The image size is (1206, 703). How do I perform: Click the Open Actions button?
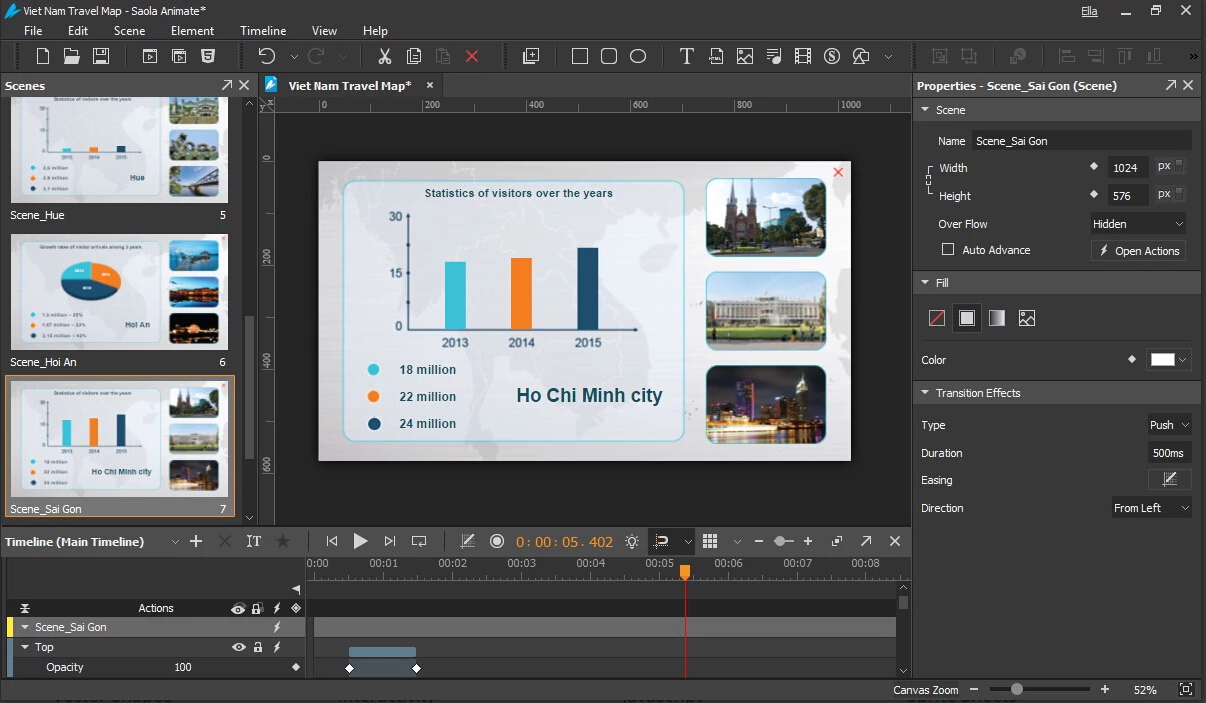coord(1138,250)
